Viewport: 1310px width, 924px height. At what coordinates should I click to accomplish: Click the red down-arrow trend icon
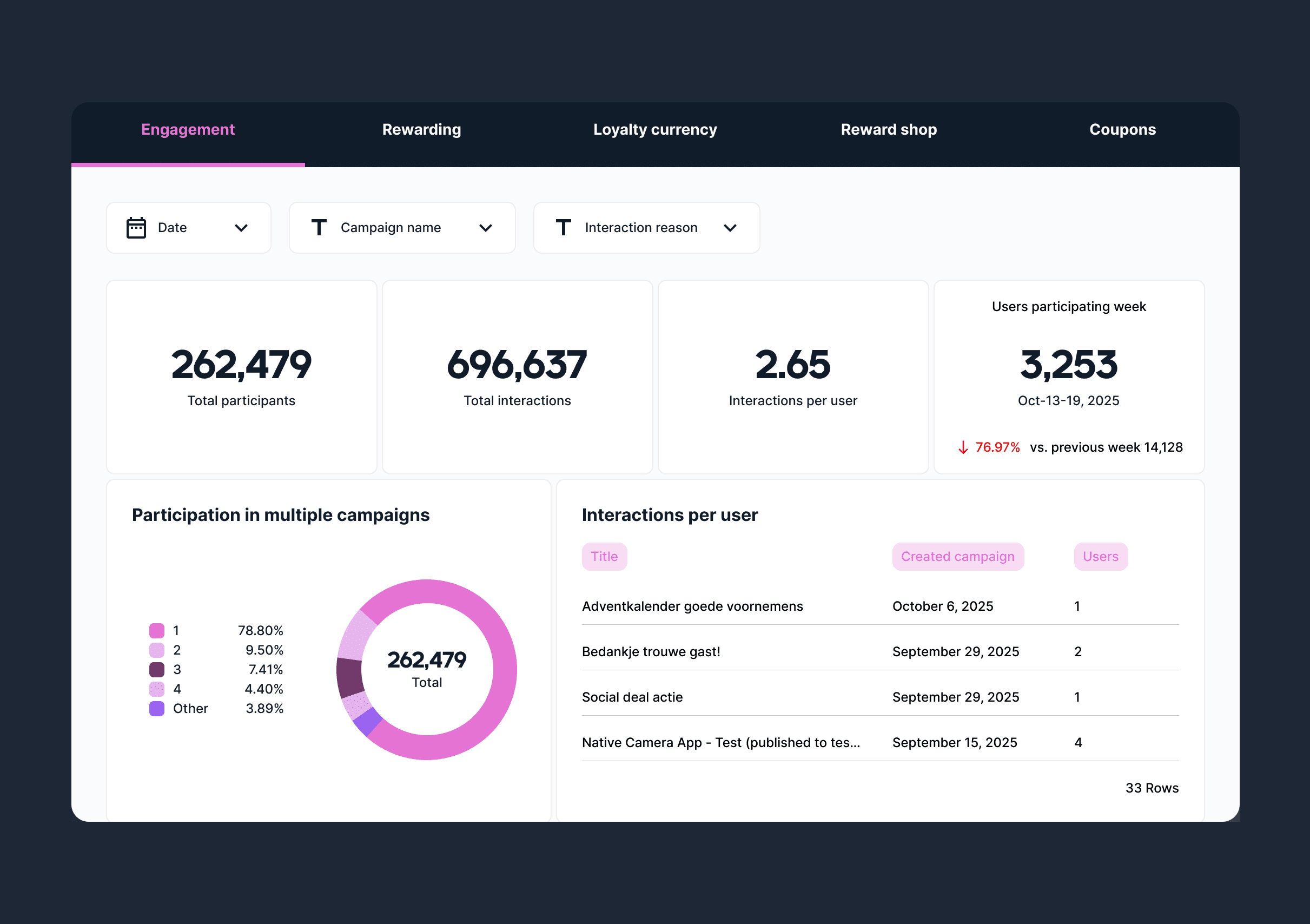click(963, 447)
